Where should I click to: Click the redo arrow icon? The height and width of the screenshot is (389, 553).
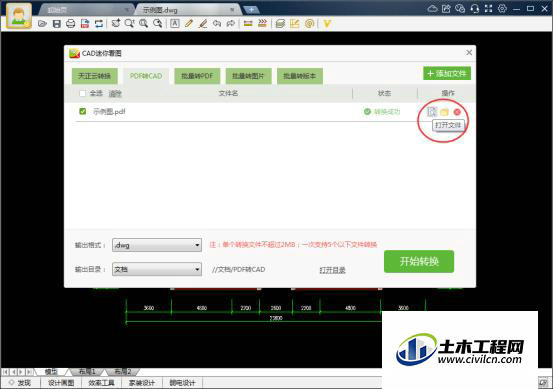[231, 23]
